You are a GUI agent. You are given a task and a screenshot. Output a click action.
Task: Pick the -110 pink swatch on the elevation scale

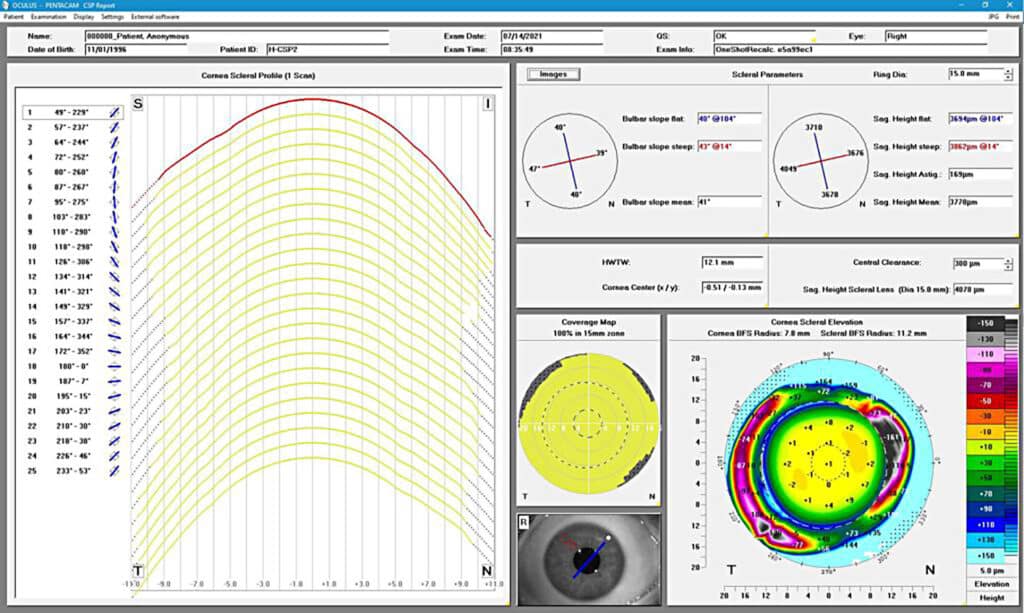[985, 354]
